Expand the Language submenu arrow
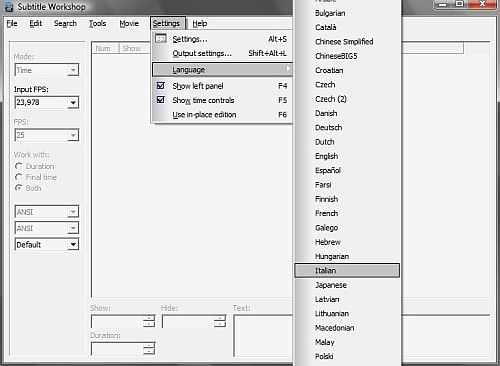The width and height of the screenshot is (500, 366). click(x=288, y=69)
